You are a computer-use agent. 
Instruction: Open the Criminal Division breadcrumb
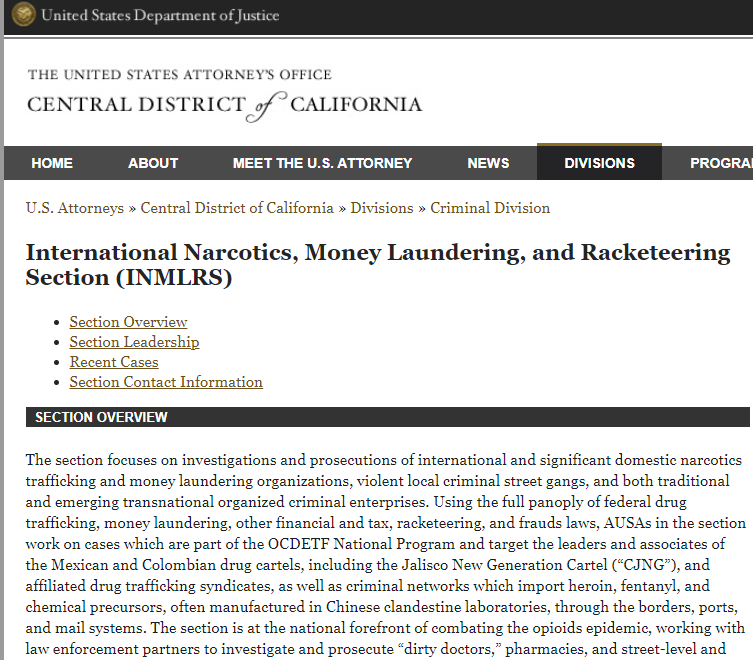tap(490, 208)
